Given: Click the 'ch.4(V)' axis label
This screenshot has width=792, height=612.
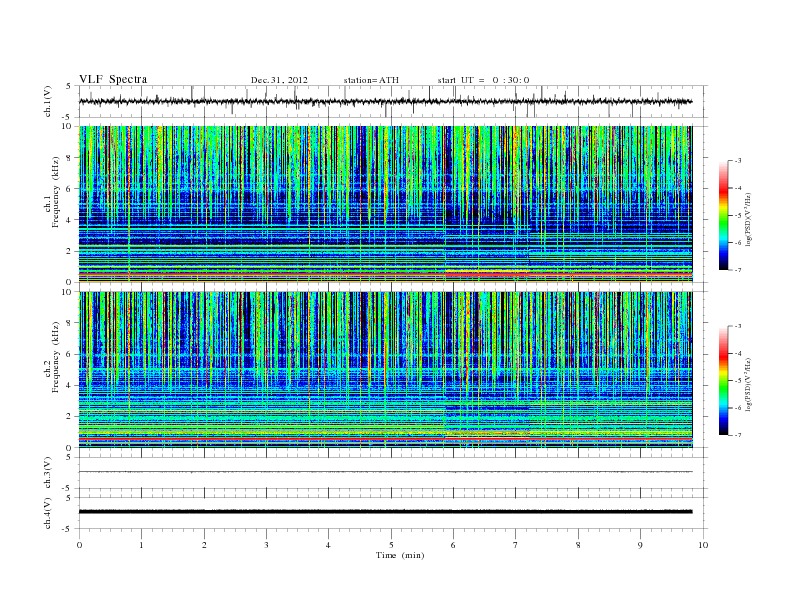Looking at the screenshot, I should pyautogui.click(x=48, y=513).
